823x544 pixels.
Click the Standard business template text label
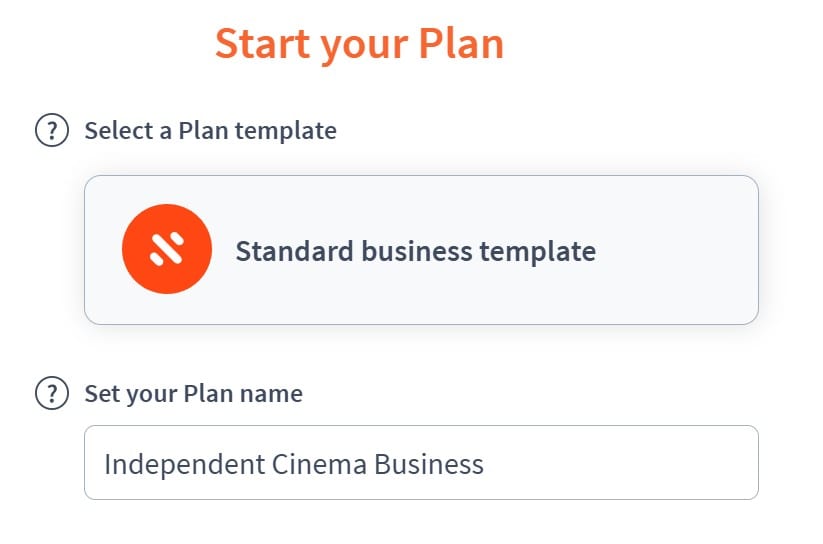point(416,251)
